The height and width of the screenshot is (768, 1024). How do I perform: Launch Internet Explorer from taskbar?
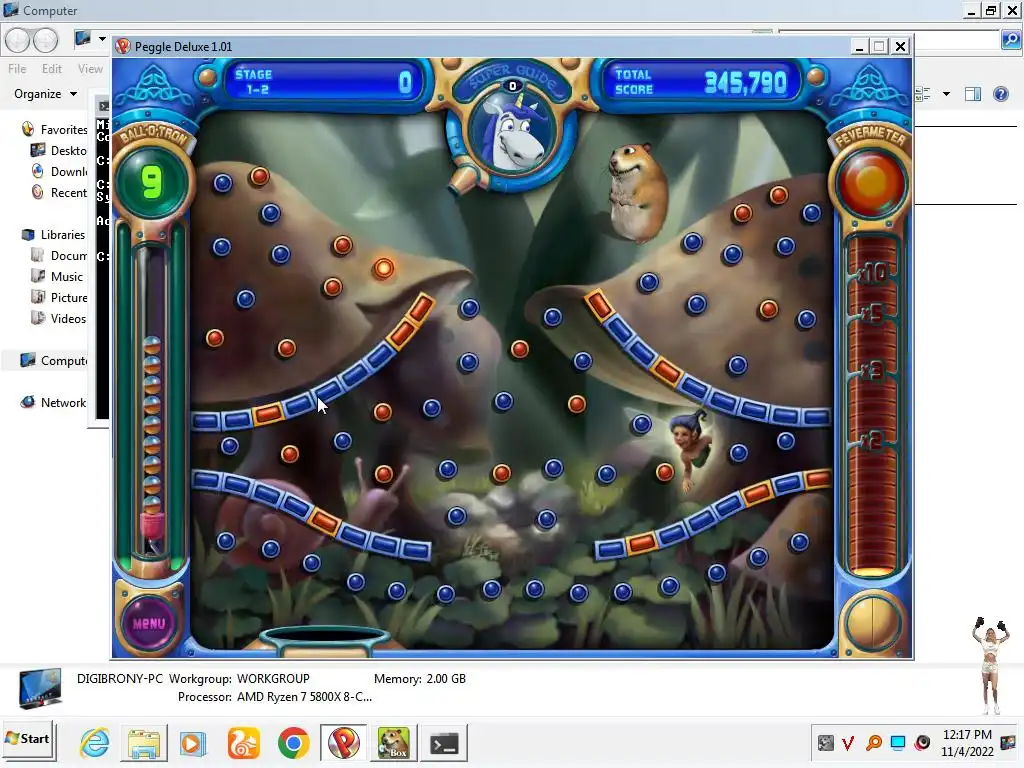point(95,743)
